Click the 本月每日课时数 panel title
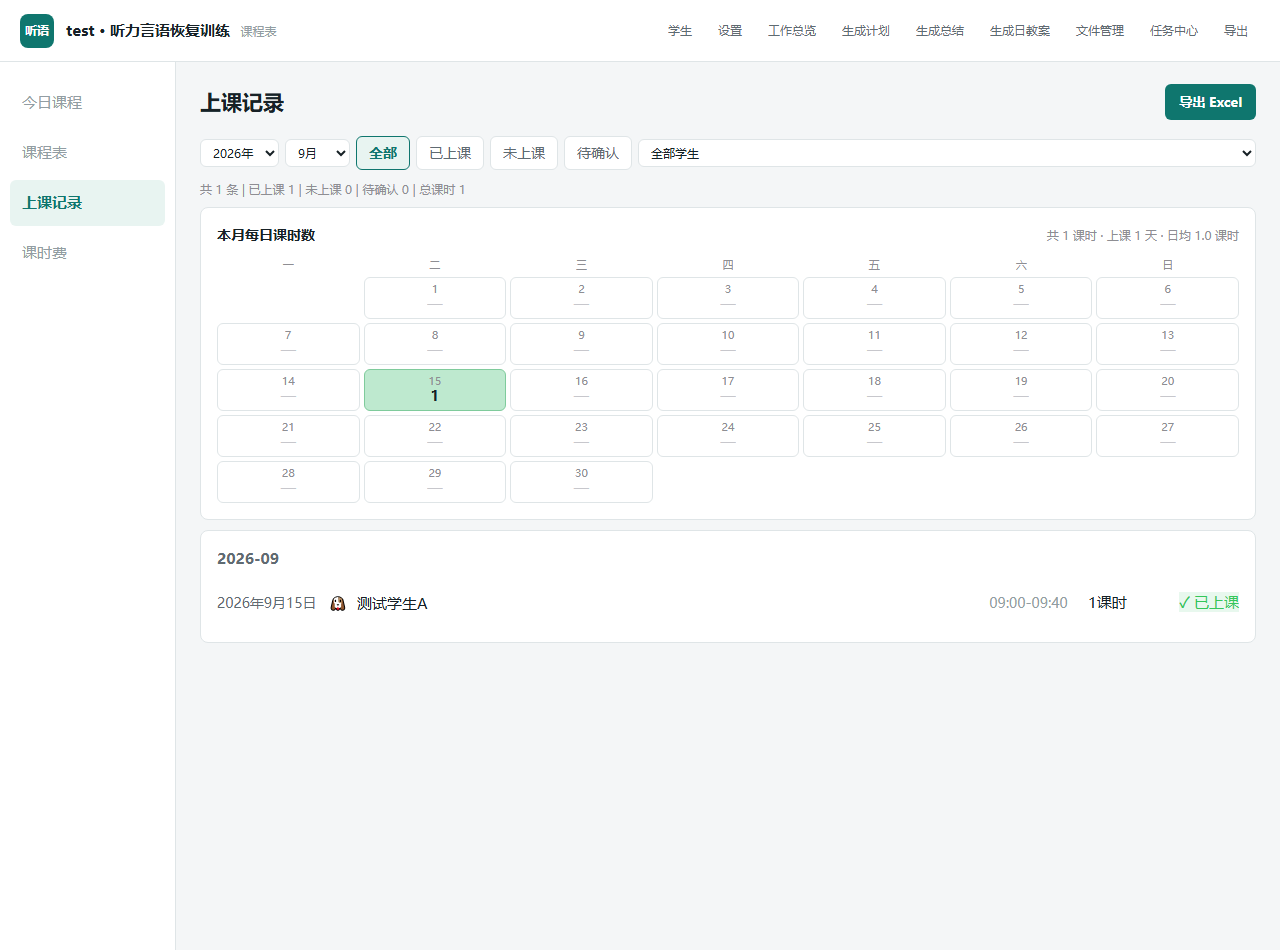The height and width of the screenshot is (950, 1280). [x=266, y=236]
